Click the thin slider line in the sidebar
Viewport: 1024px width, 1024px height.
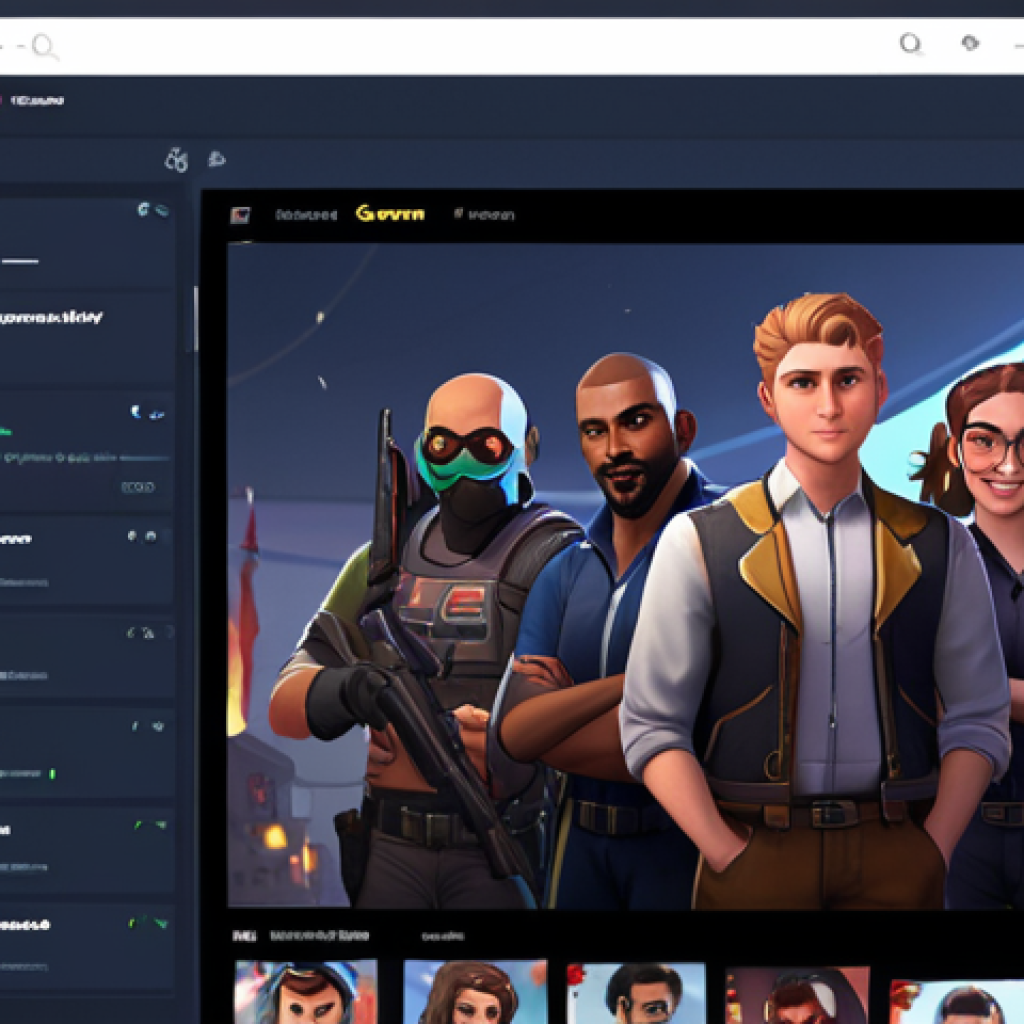click(x=144, y=458)
